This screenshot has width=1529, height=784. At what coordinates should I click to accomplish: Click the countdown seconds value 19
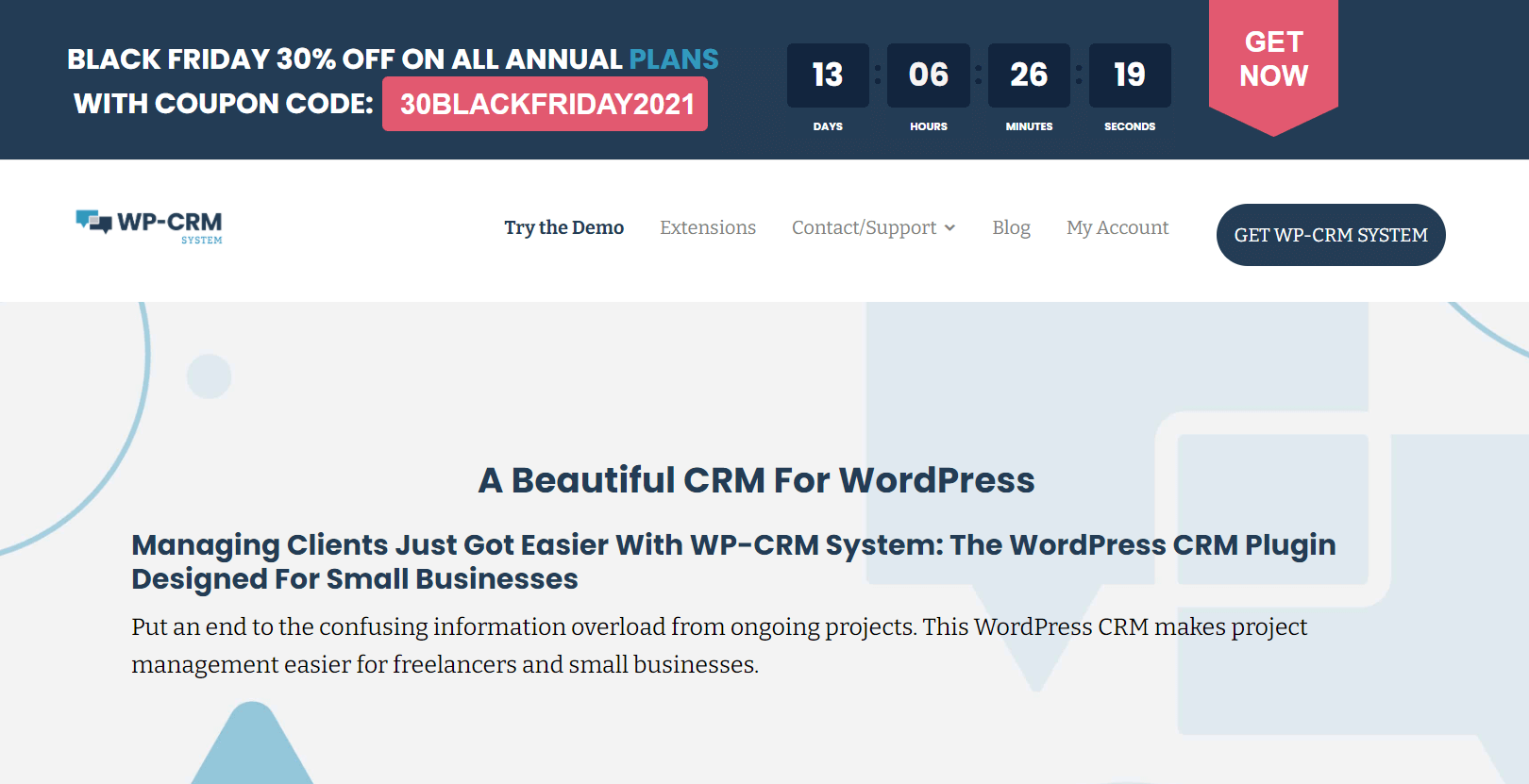(1130, 75)
